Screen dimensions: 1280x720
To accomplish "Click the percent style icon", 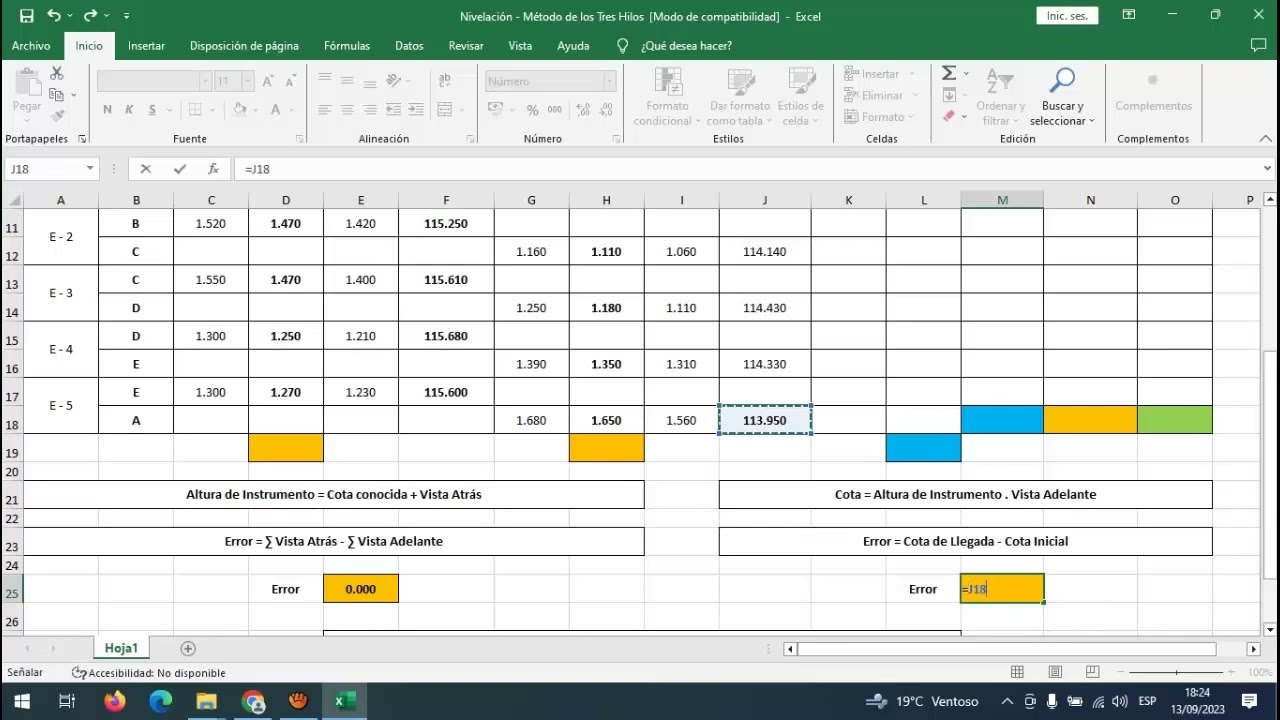I will coord(532,110).
